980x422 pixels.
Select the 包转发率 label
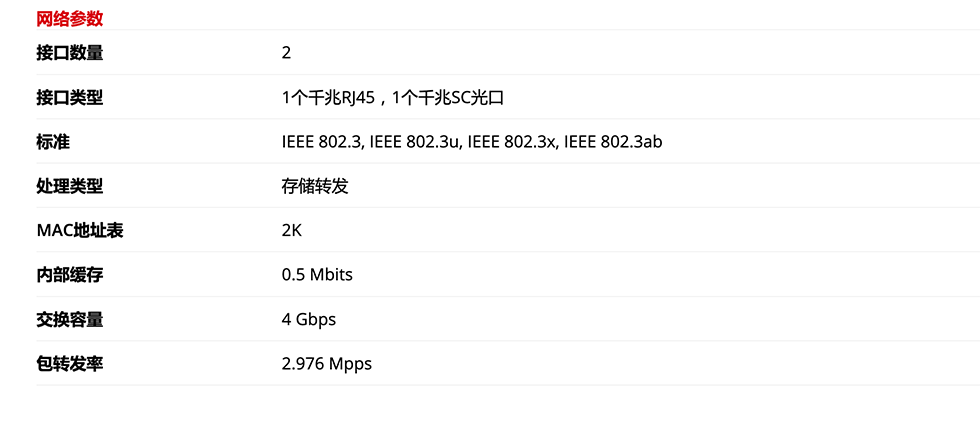69,364
